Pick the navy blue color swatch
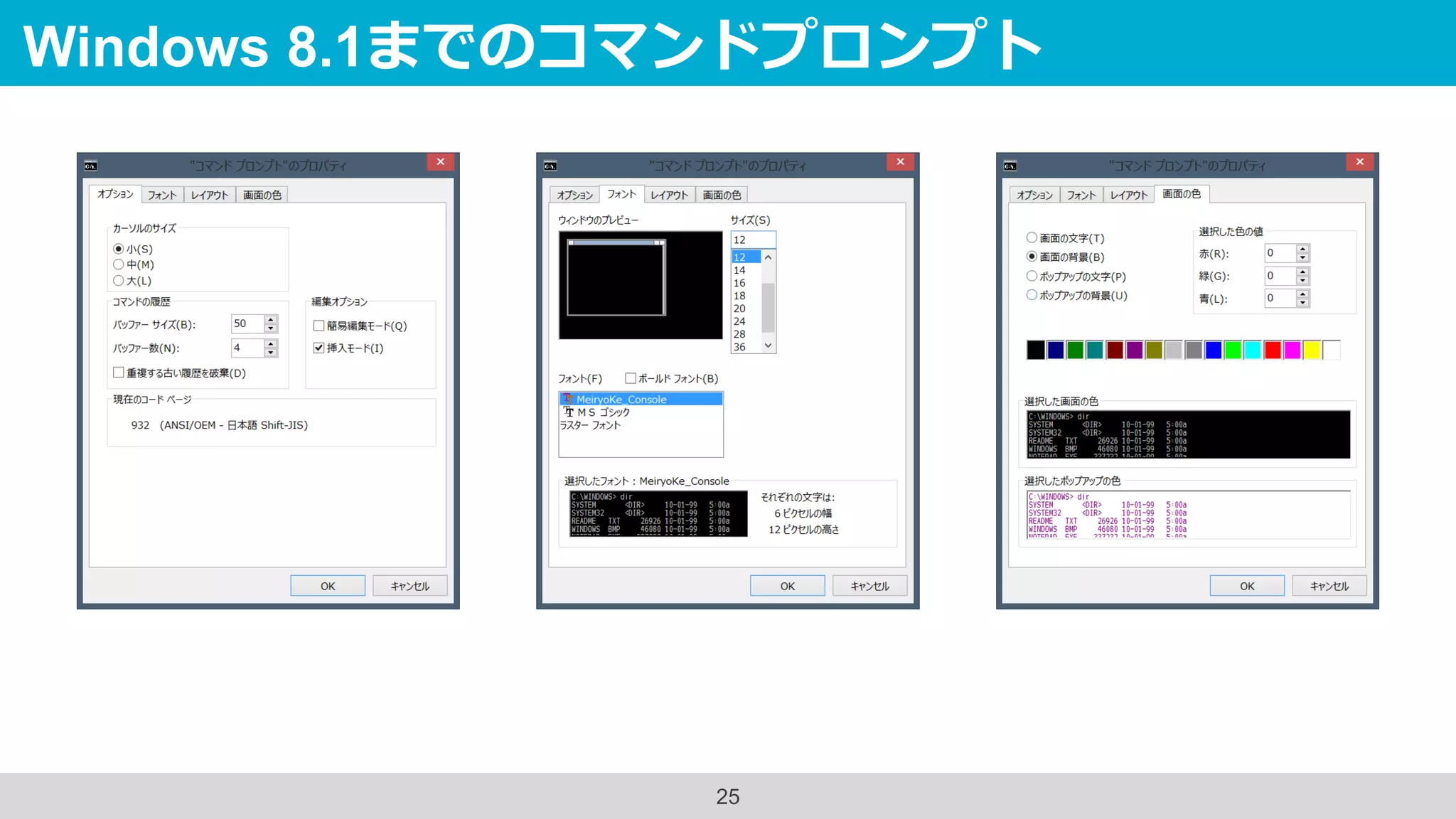Screen dimensions: 1456x819 [1056, 350]
